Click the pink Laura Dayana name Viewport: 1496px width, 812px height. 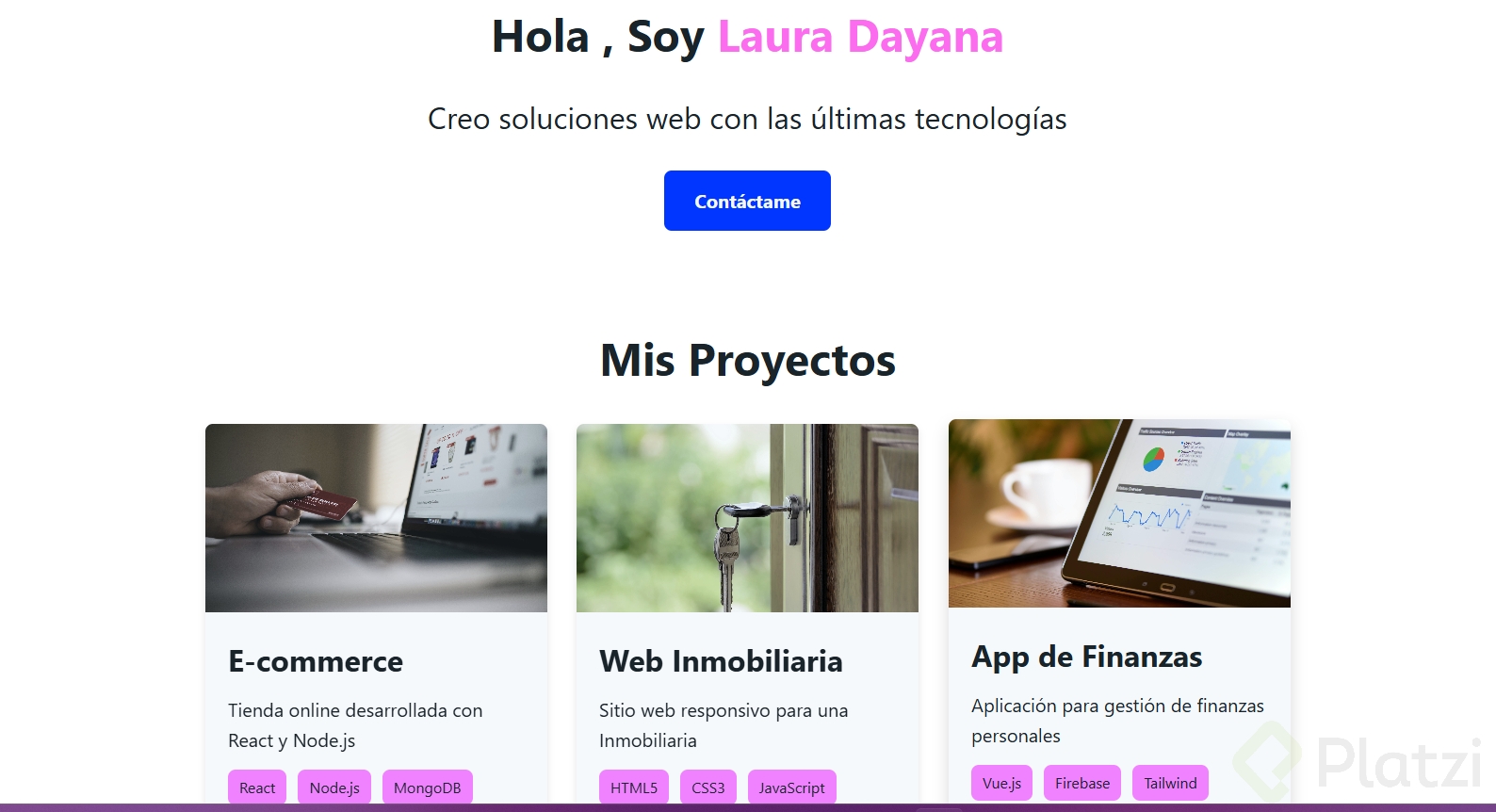click(860, 38)
